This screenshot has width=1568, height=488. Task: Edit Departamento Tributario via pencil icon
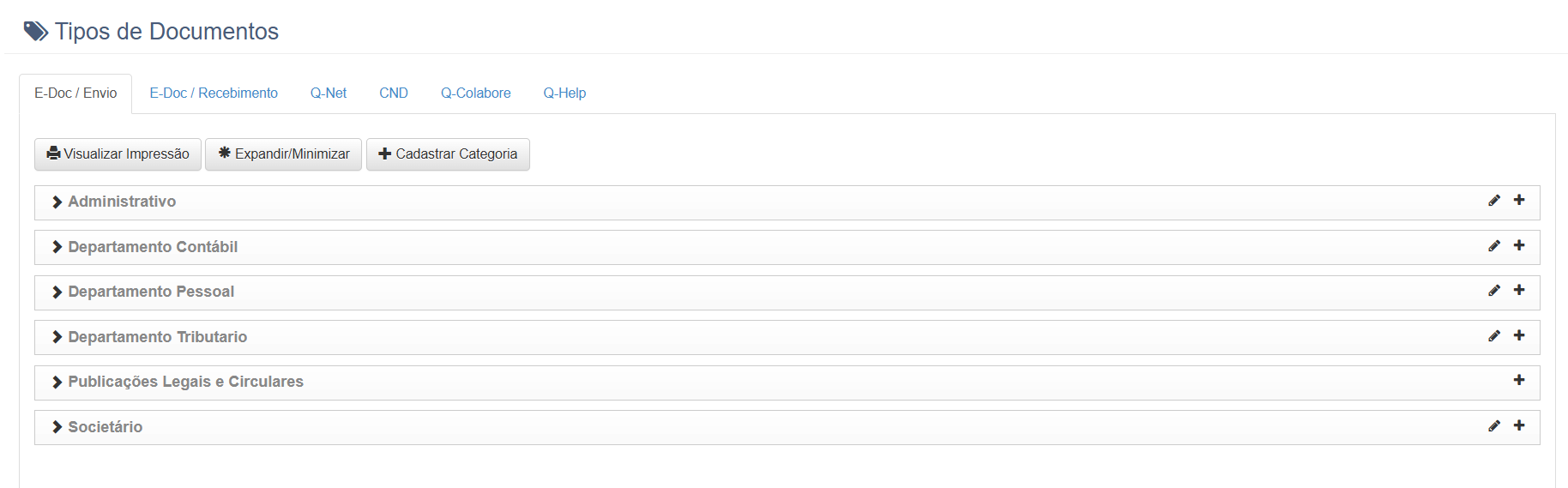(x=1494, y=336)
